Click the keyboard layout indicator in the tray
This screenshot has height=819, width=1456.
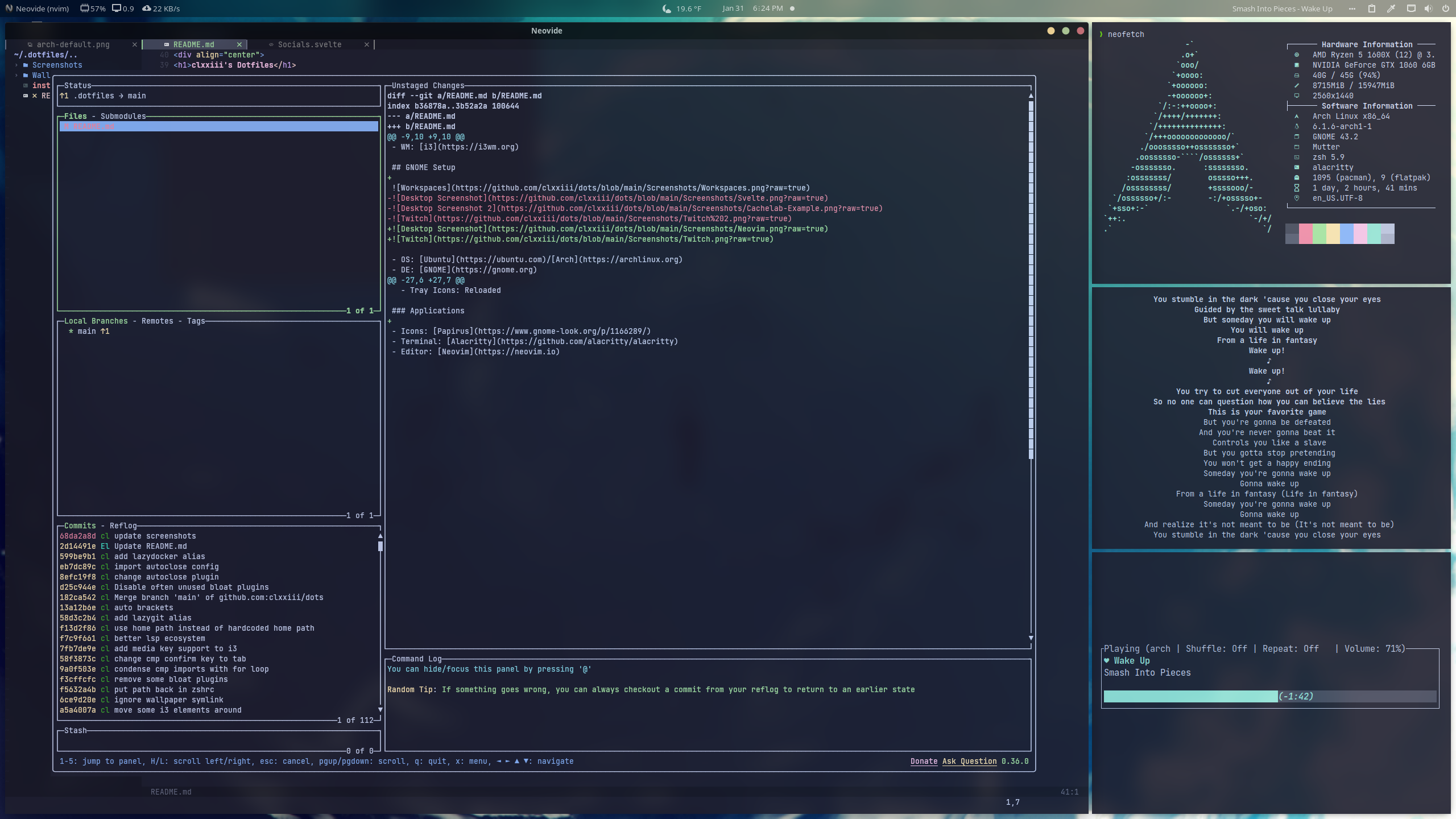[x=1410, y=9]
